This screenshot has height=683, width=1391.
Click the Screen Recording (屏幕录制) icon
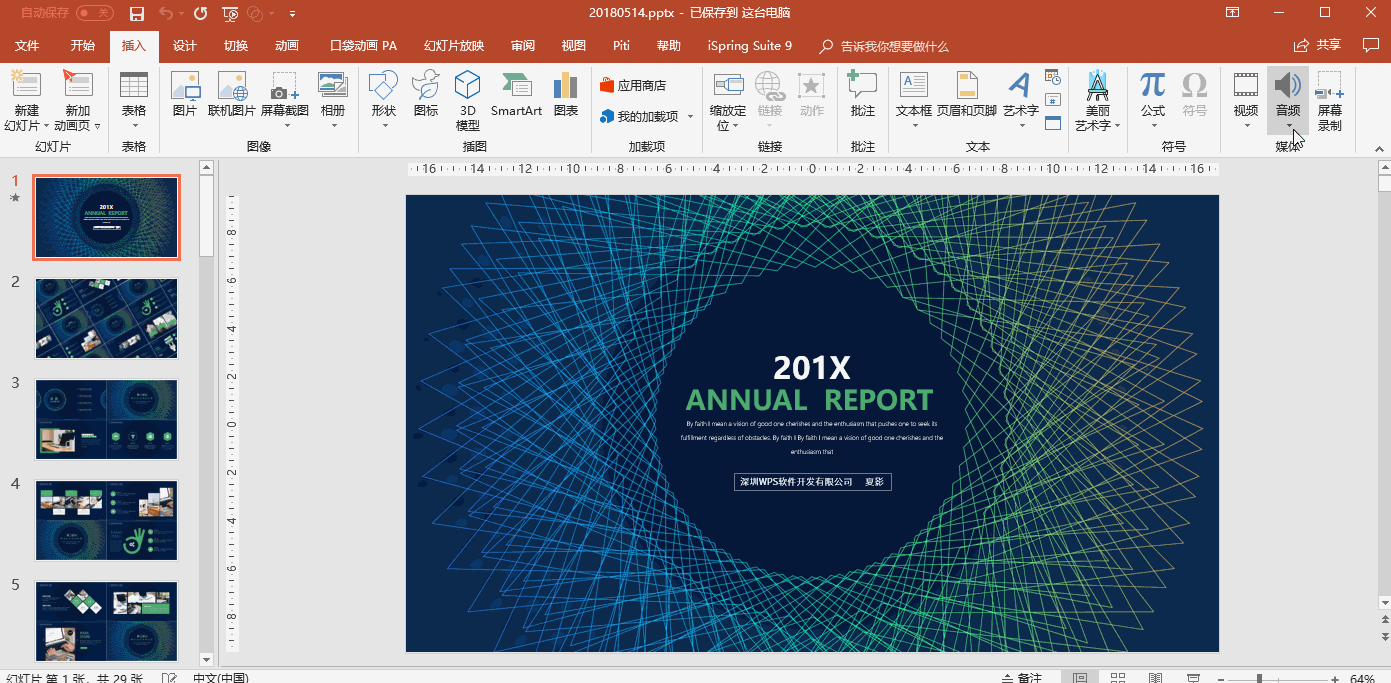[x=1329, y=84]
